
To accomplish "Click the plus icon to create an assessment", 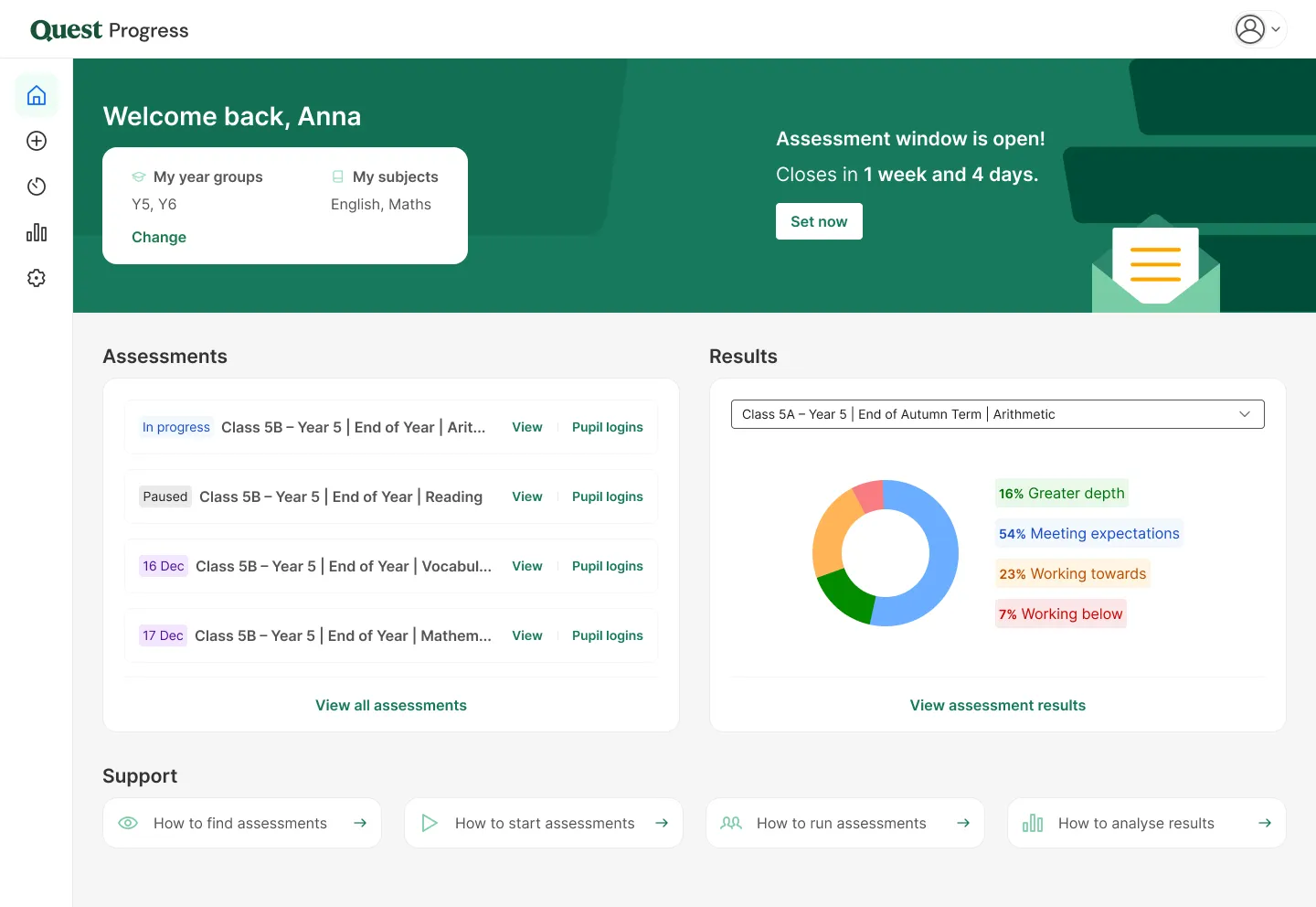I will pyautogui.click(x=36, y=141).
